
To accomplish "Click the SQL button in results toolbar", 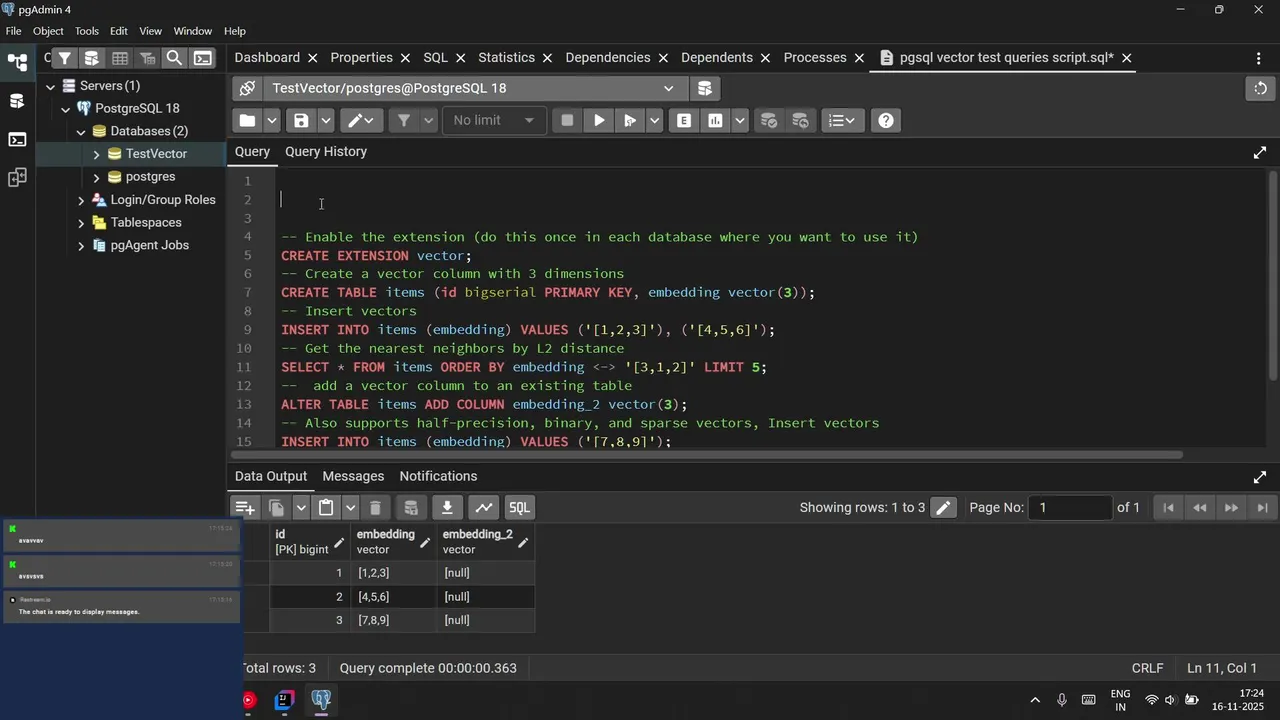I will (x=519, y=508).
